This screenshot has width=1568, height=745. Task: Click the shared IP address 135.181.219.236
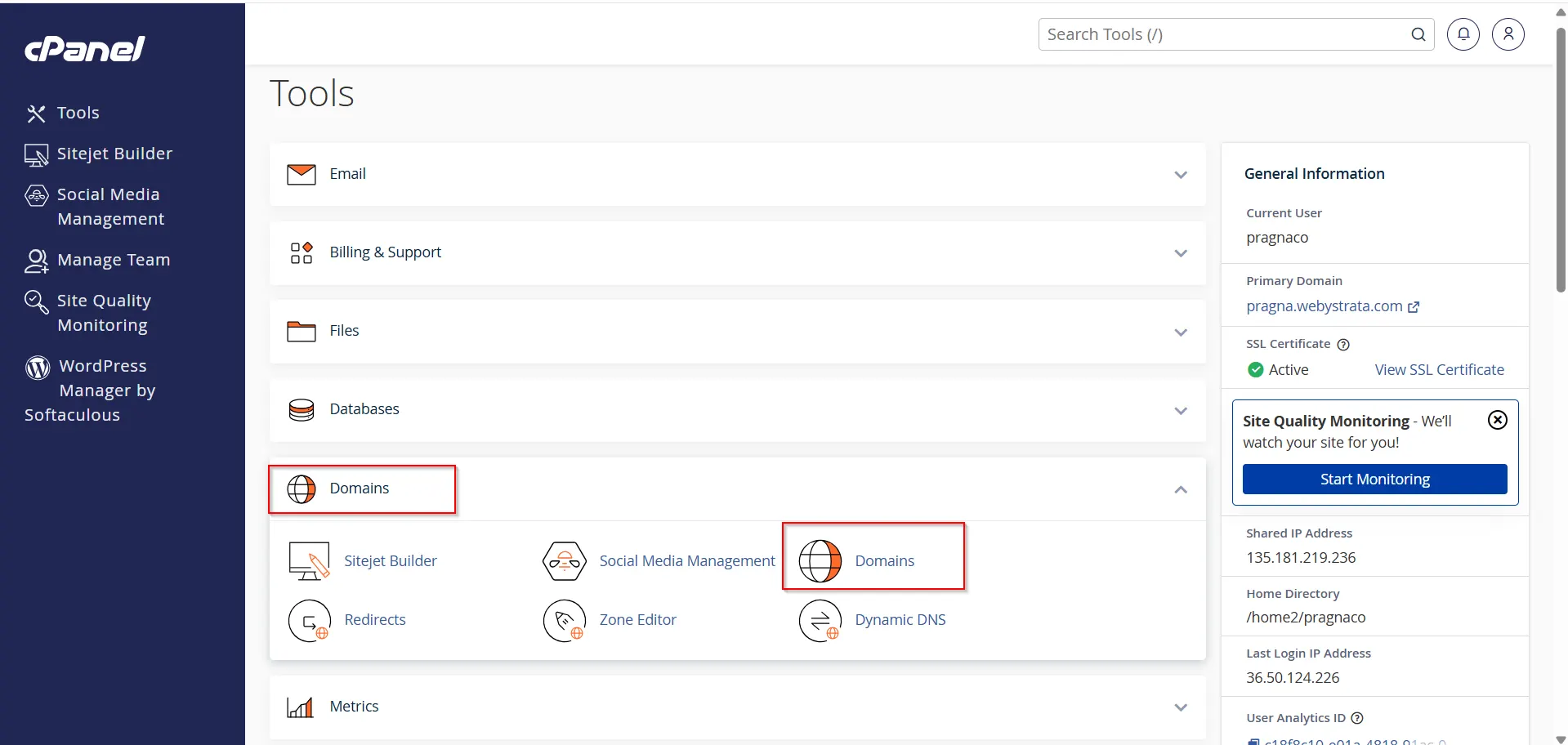click(1301, 558)
